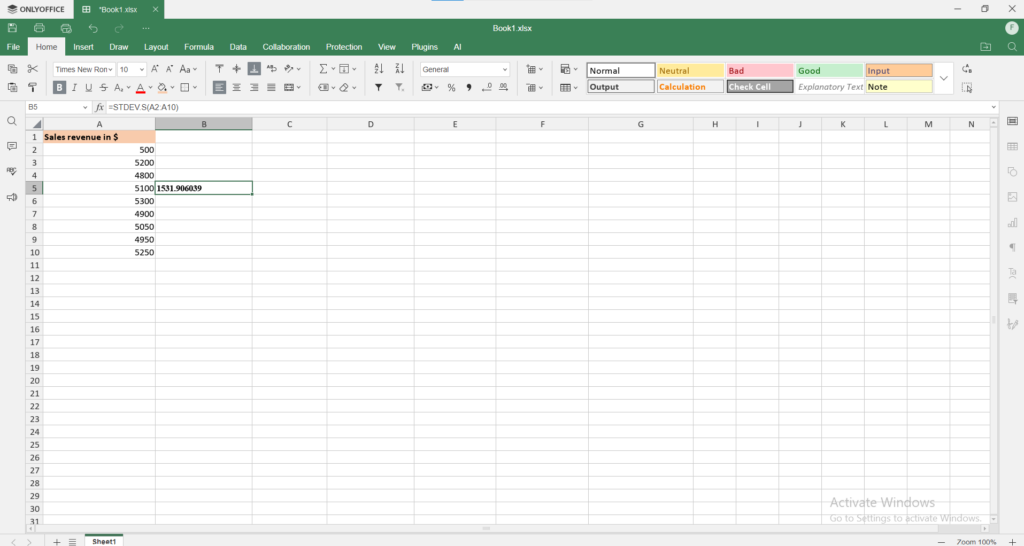Open the Summation function dropdown arrow
The image size is (1024, 546).
333,69
